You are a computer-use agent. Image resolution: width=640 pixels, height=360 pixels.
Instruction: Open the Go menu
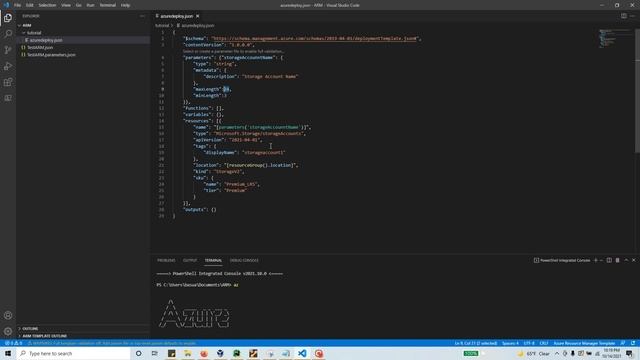click(x=78, y=5)
